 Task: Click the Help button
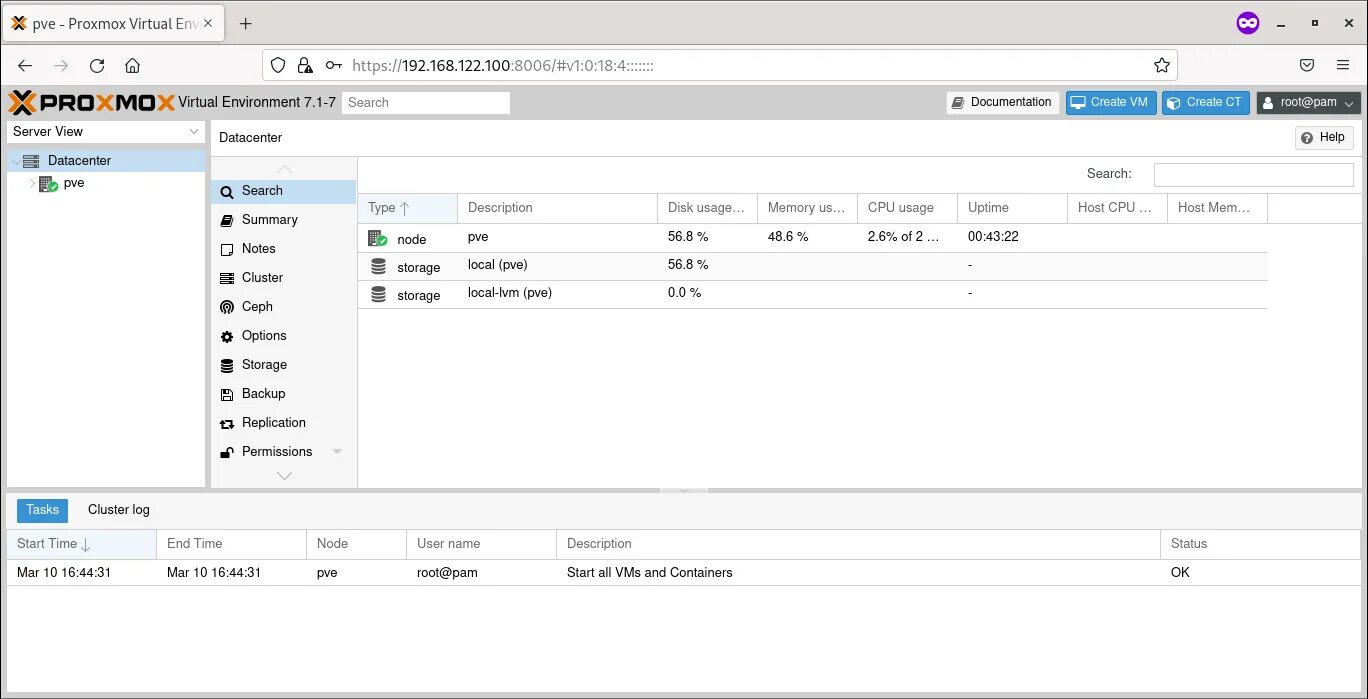pos(1324,138)
